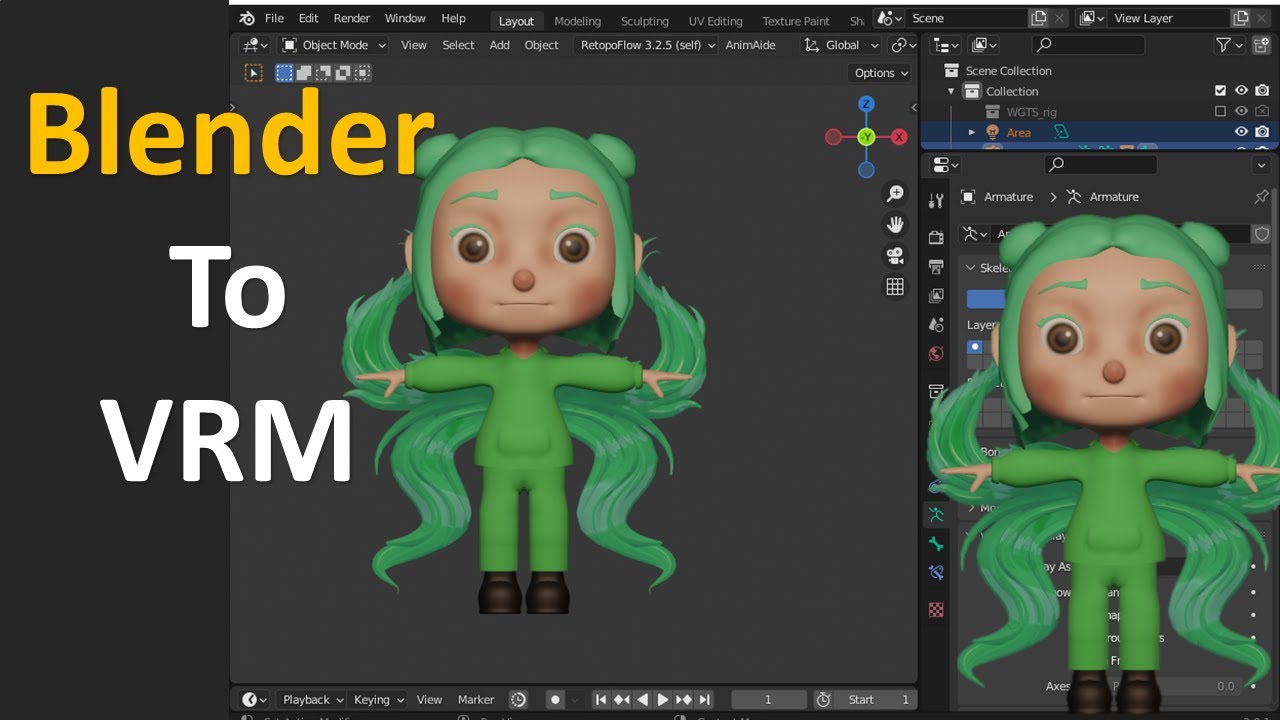The height and width of the screenshot is (720, 1280).
Task: Click the new scene icon beside Scene
Action: pos(1039,18)
